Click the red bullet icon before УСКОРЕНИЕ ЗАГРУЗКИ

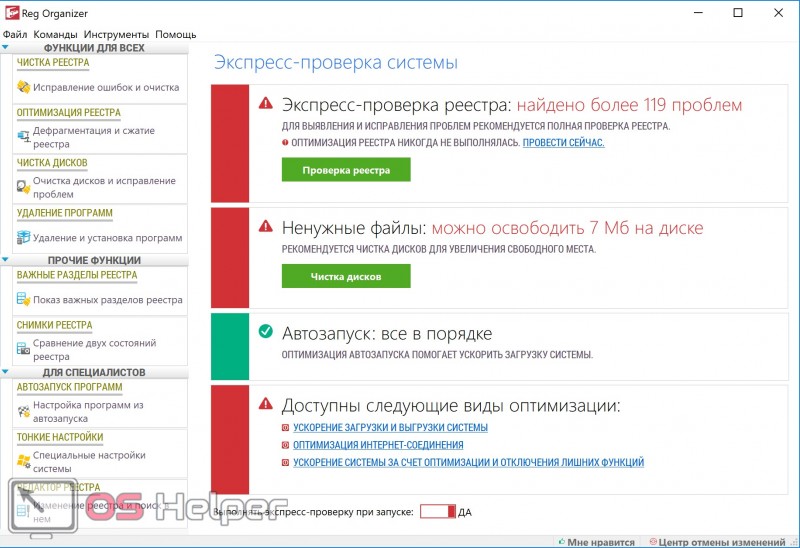(286, 428)
